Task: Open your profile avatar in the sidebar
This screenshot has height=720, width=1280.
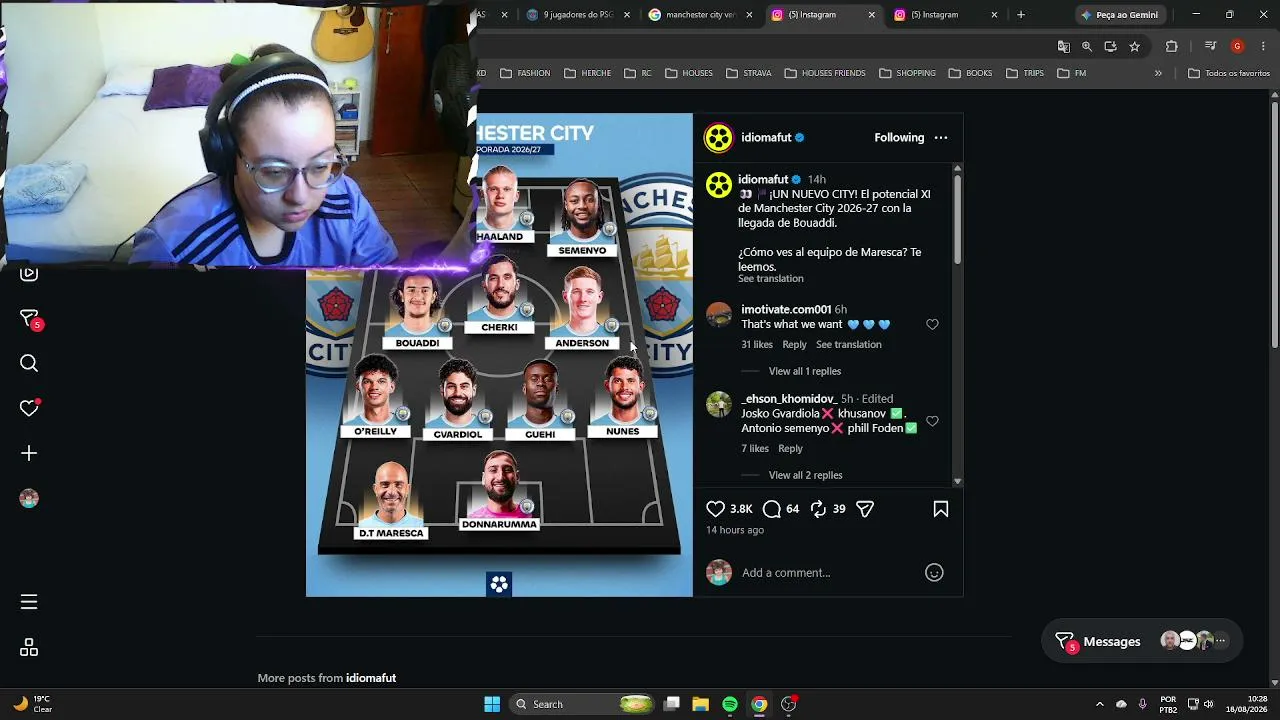Action: [29, 498]
